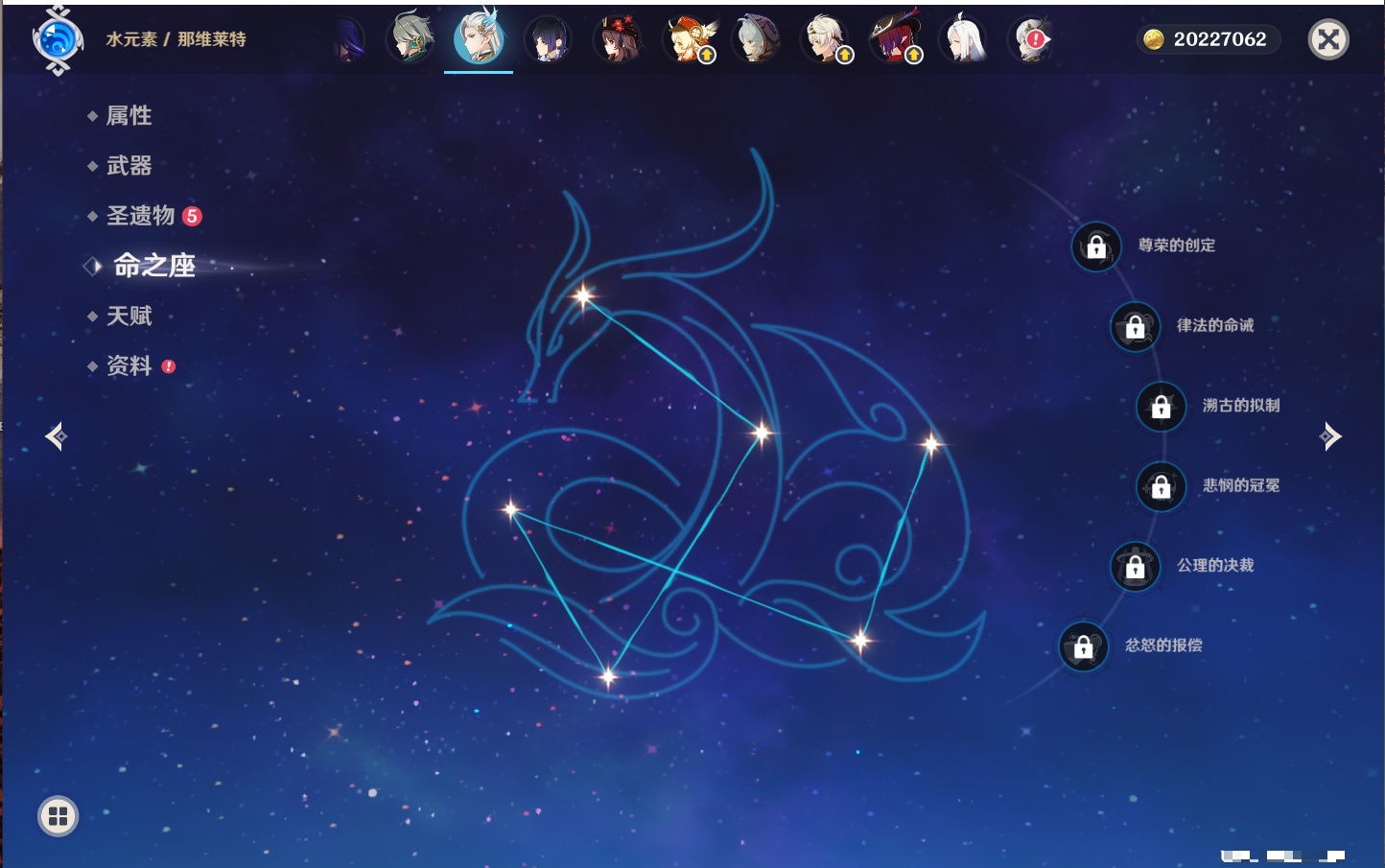This screenshot has height=868, width=1385.
Task: Open the 忿怒的报偿 constellation node
Action: tap(1083, 646)
